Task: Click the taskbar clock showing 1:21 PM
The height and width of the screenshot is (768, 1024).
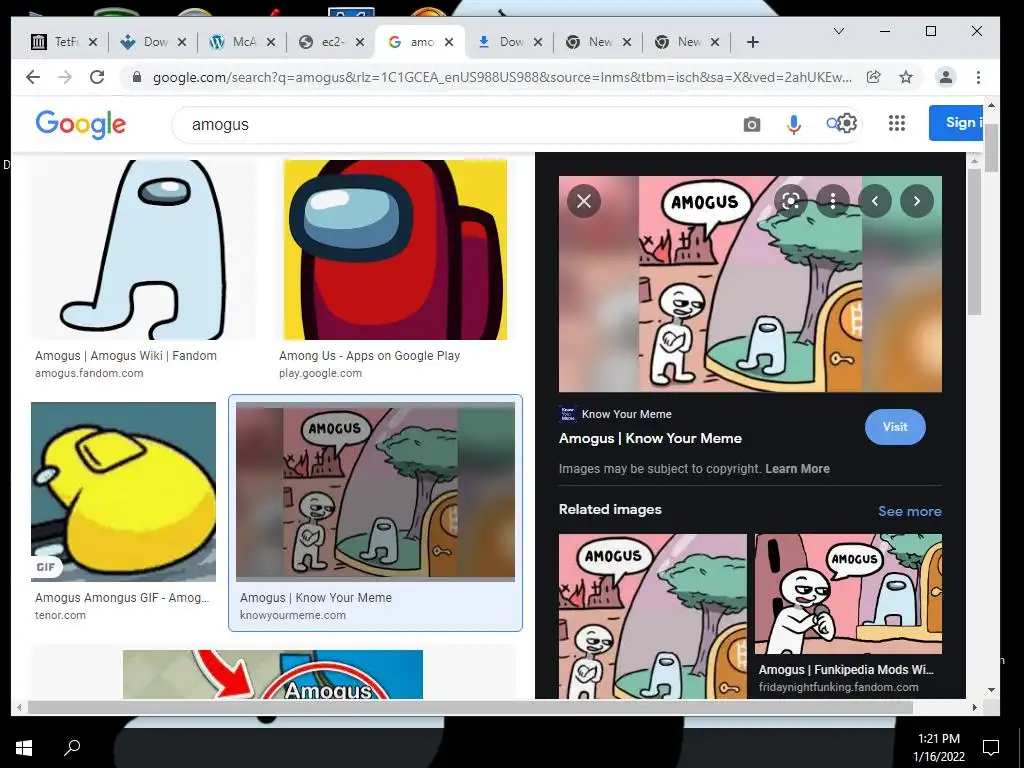Action: (x=938, y=747)
